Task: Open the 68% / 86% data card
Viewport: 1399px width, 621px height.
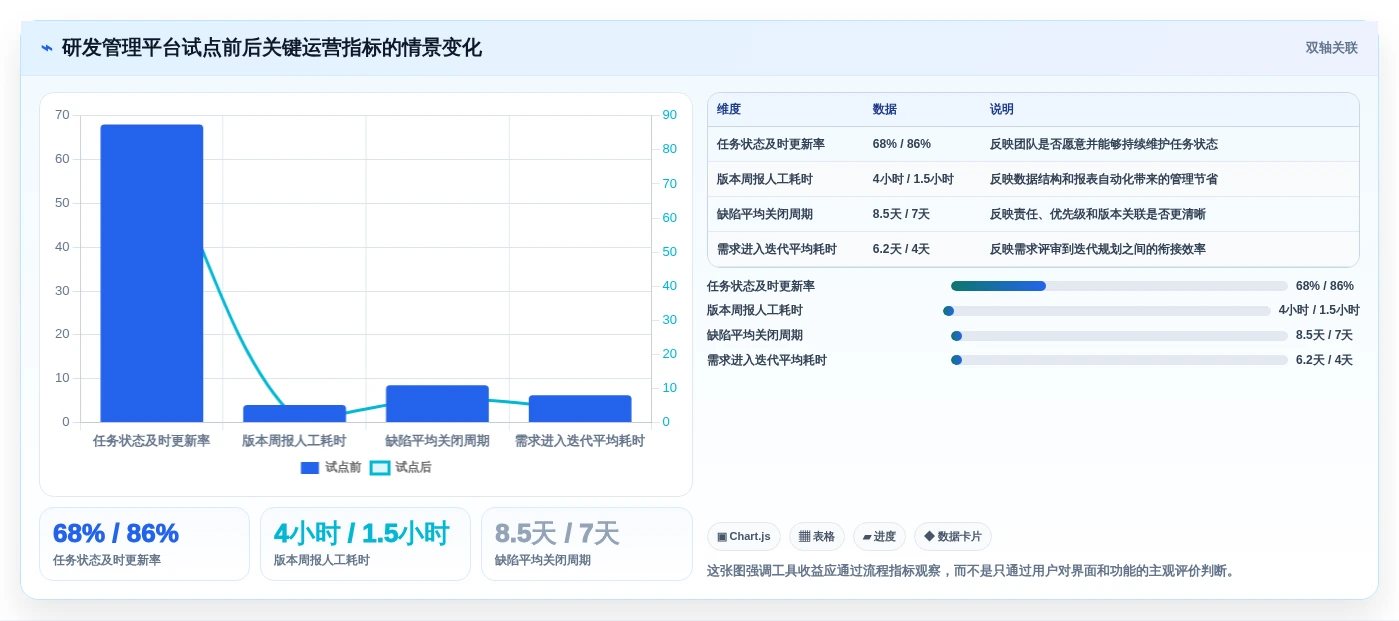Action: point(144,544)
